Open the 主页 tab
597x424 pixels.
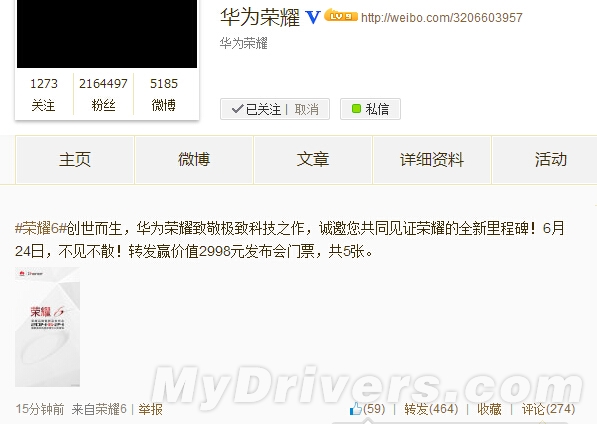75,159
